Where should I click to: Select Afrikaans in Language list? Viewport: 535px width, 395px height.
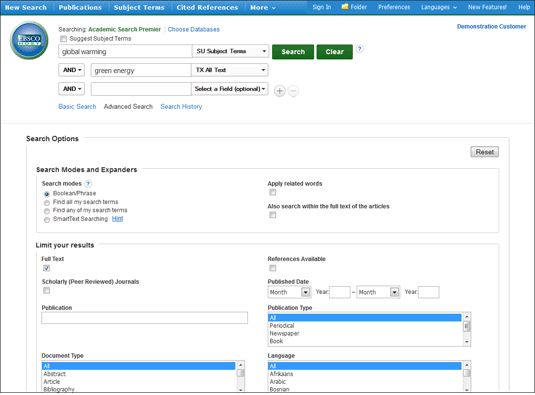pyautogui.click(x=365, y=374)
